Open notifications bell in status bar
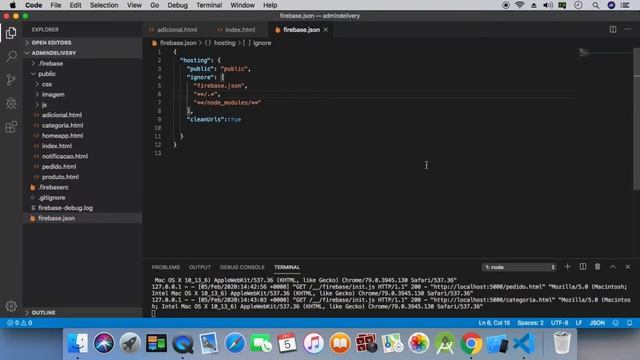This screenshot has width=640, height=360. tap(629, 323)
